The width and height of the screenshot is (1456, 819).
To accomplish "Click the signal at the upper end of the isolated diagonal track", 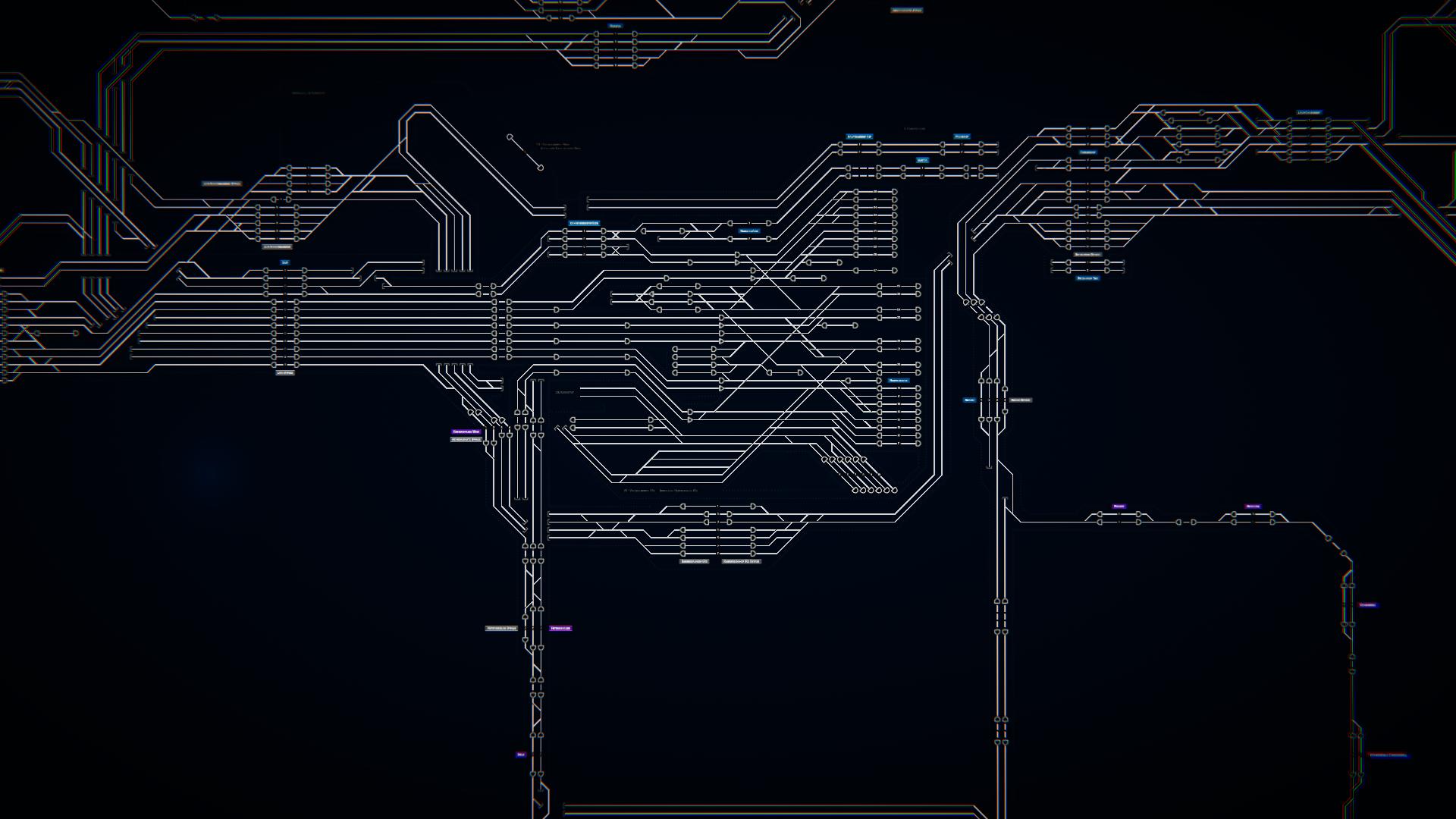I will [x=510, y=137].
